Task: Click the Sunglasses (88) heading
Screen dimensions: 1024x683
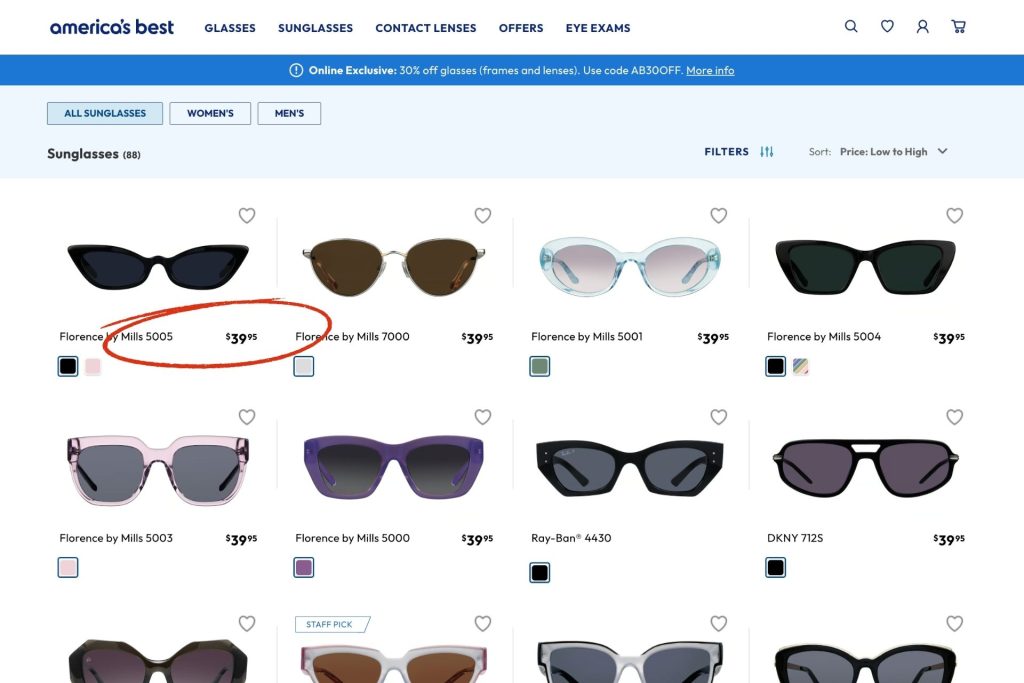Action: click(x=93, y=154)
